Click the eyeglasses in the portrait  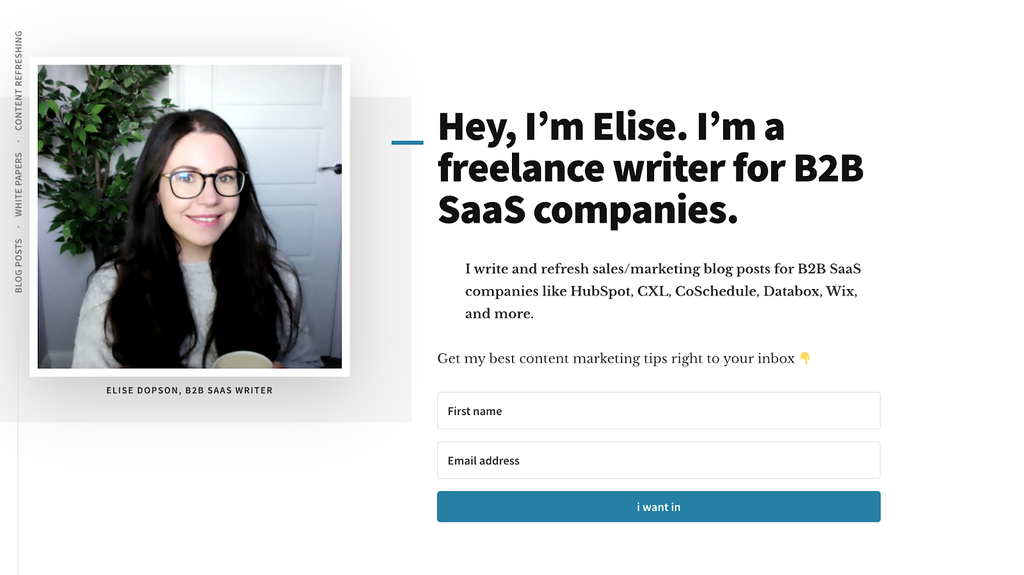pos(203,183)
